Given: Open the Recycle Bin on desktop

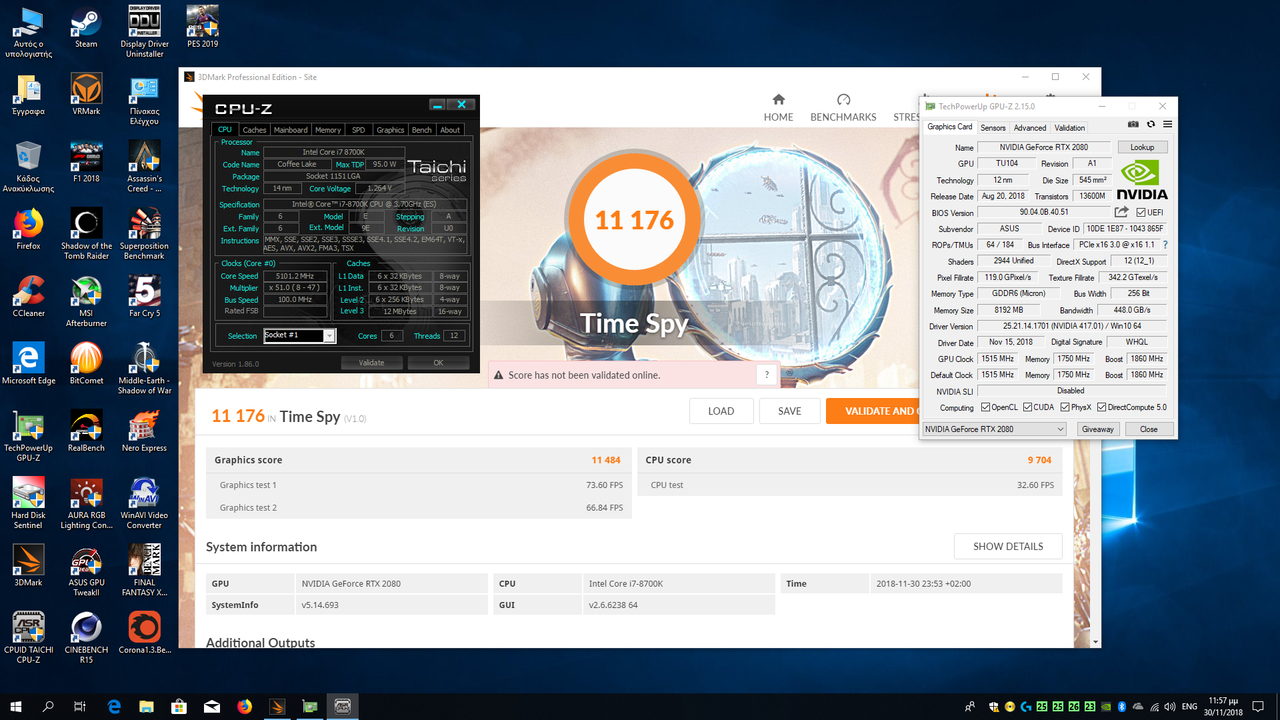Looking at the screenshot, I should pyautogui.click(x=28, y=166).
